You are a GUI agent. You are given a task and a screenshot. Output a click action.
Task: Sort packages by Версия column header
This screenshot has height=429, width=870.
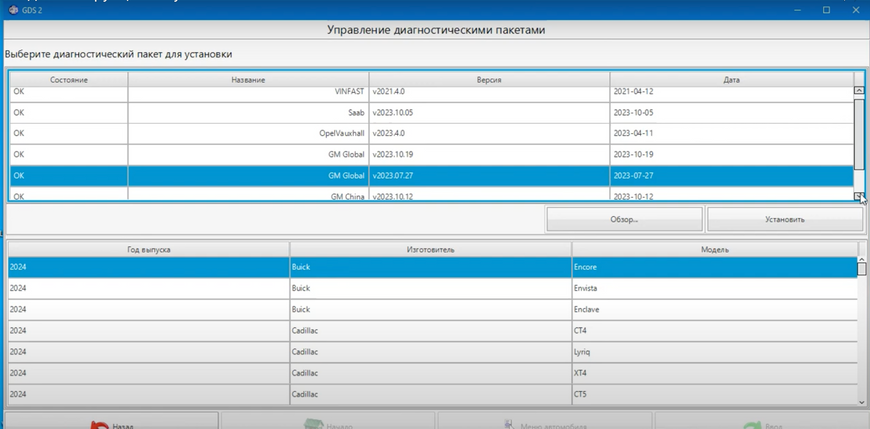click(489, 80)
